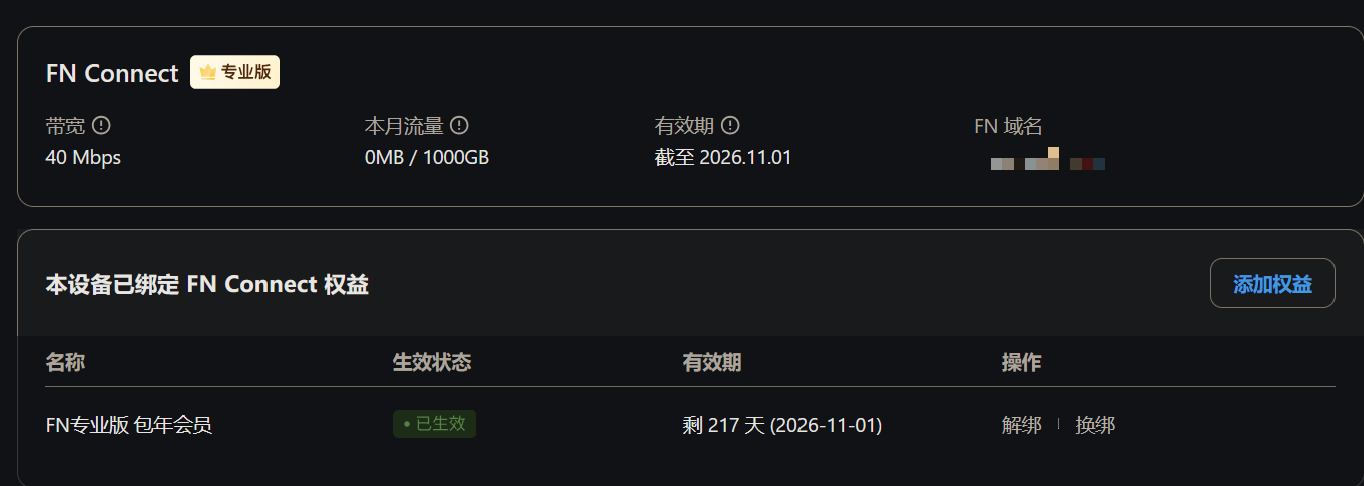Click the FN Connect title
1364x486 pixels.
click(112, 73)
